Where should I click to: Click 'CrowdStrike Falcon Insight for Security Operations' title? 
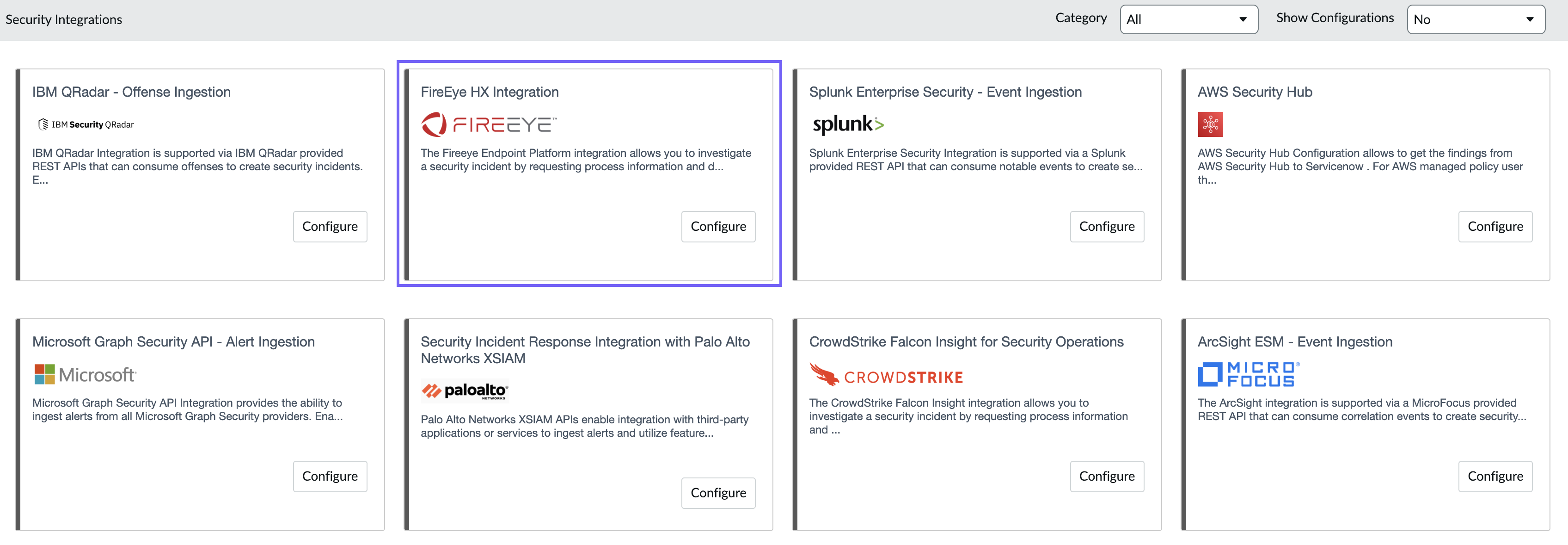point(966,341)
